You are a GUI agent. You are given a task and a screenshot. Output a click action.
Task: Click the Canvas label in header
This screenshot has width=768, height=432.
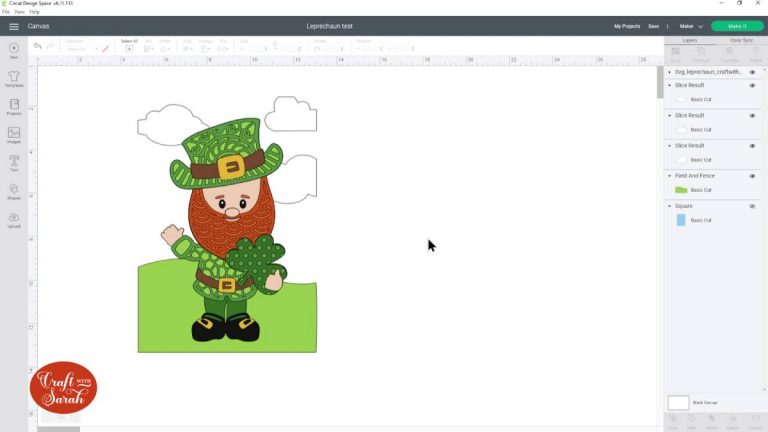coord(38,26)
